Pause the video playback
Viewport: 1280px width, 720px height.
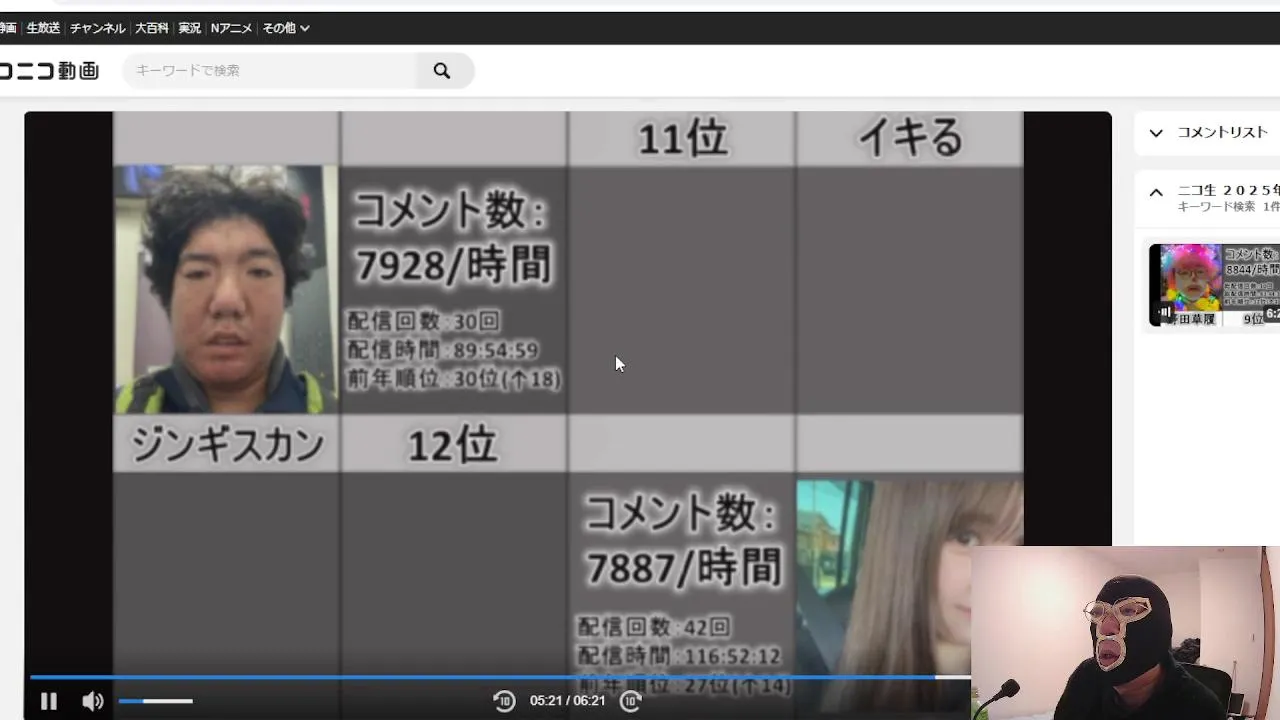(x=48, y=701)
